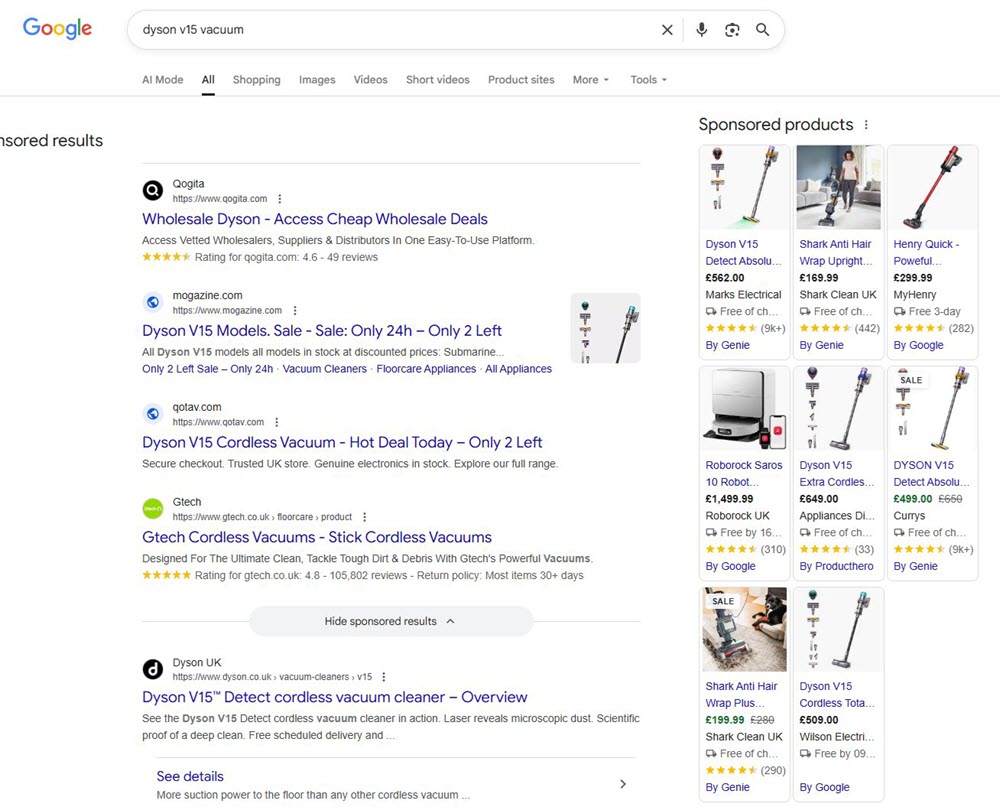Open the Short videos tab

[438, 80]
